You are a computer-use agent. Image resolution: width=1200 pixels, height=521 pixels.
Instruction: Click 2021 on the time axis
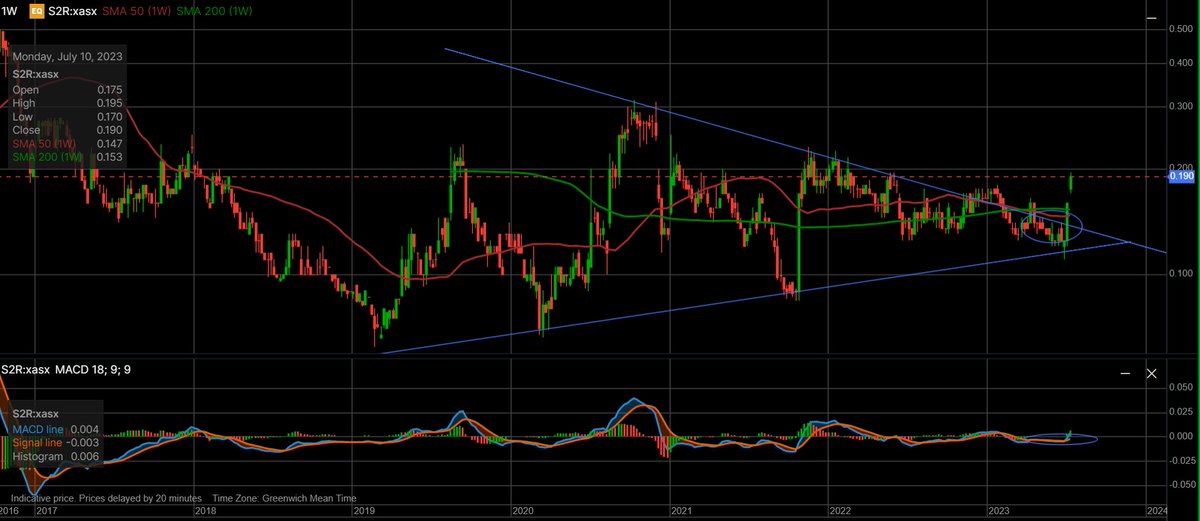681,511
